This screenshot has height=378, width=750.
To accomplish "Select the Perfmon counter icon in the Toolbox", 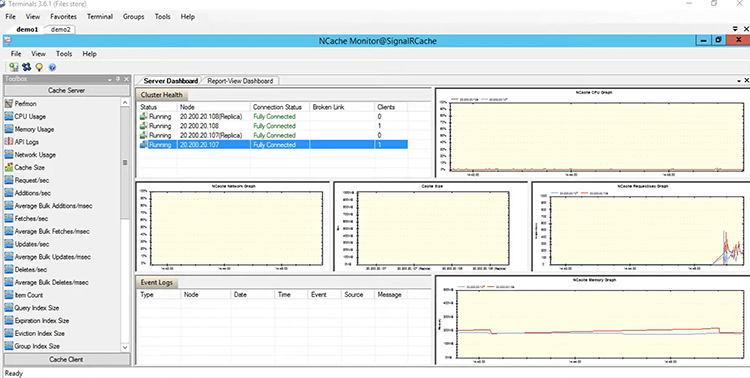I will point(9,103).
